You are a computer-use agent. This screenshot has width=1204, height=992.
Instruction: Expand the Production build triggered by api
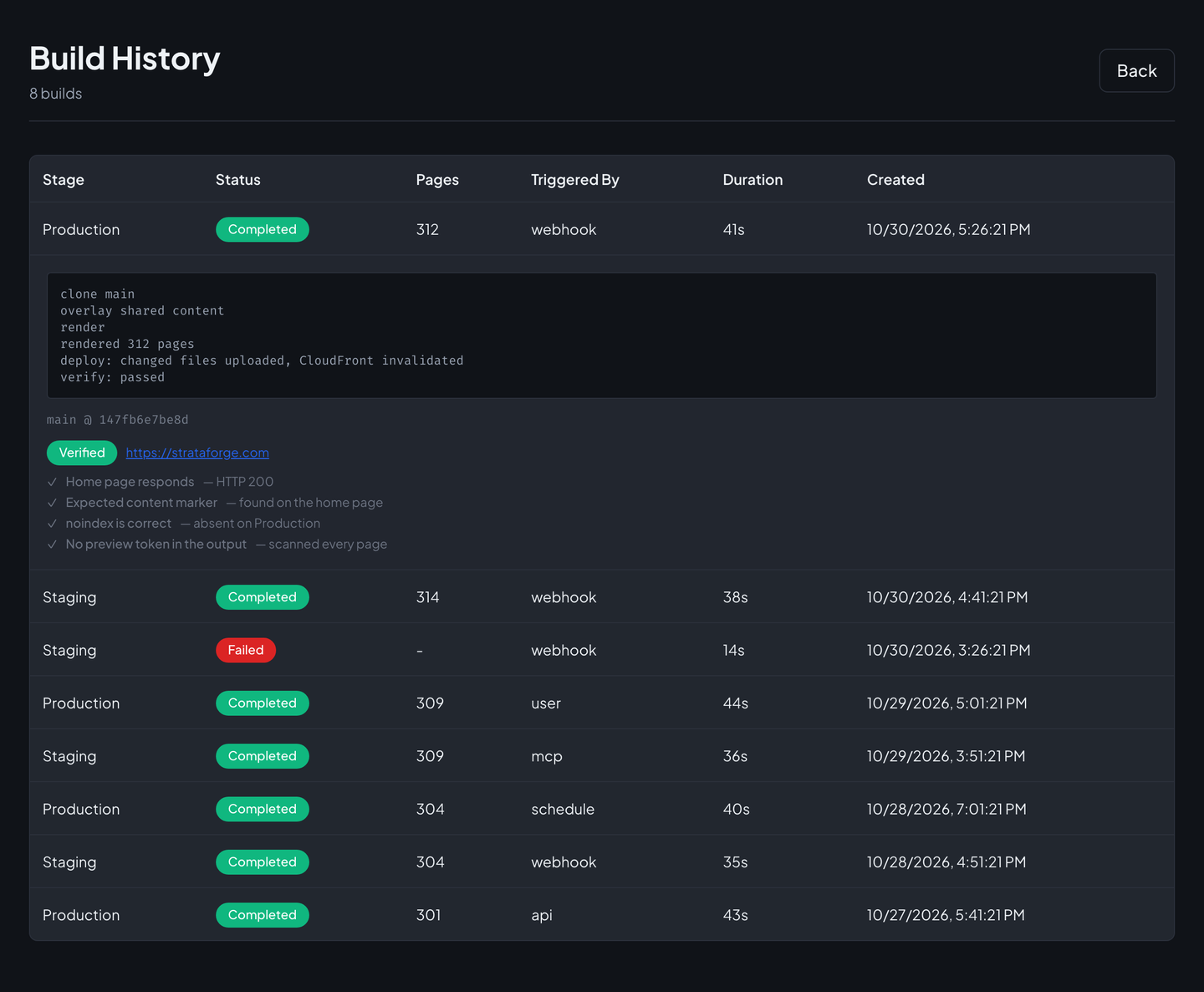602,915
